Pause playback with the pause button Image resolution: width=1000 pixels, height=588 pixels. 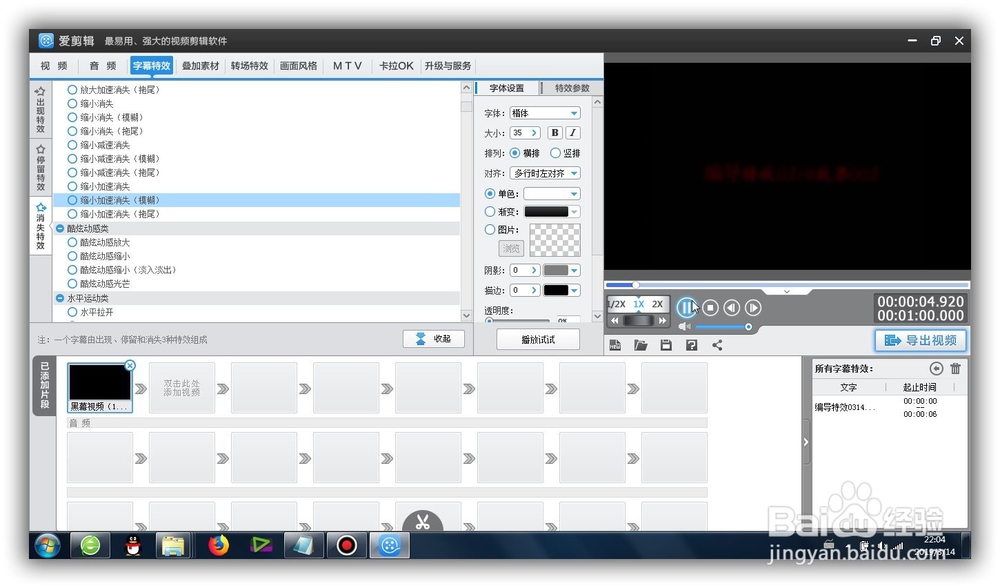point(686,308)
